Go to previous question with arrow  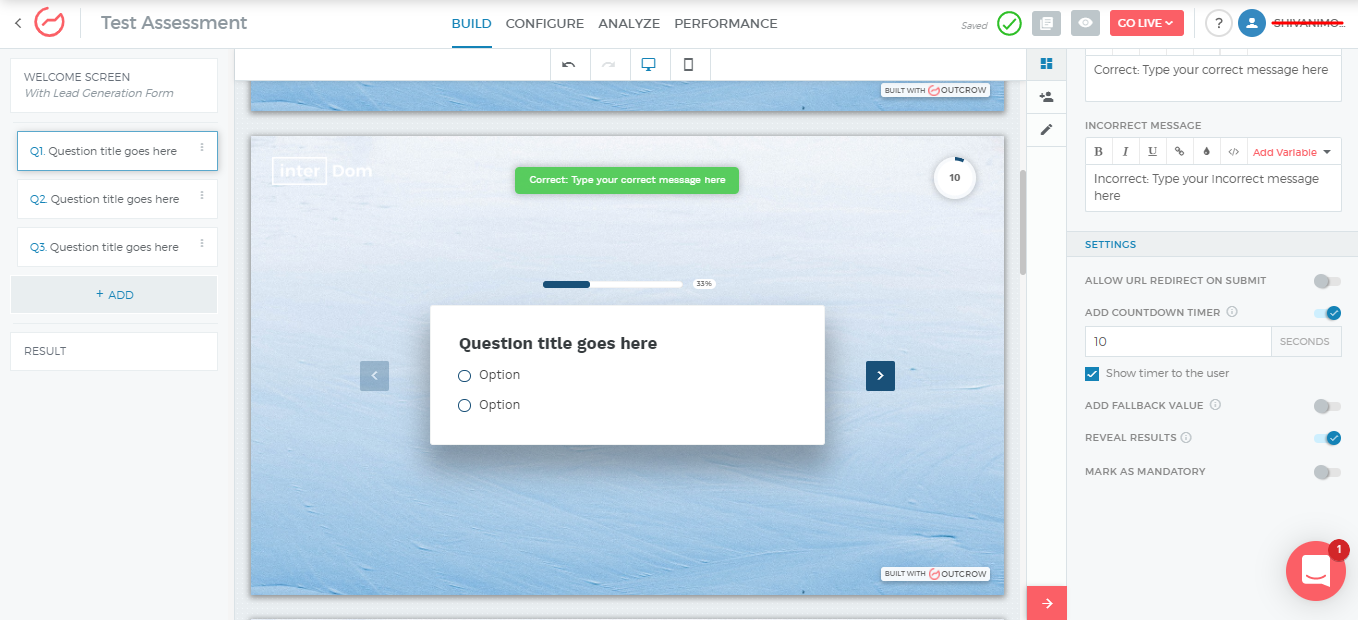click(x=374, y=376)
